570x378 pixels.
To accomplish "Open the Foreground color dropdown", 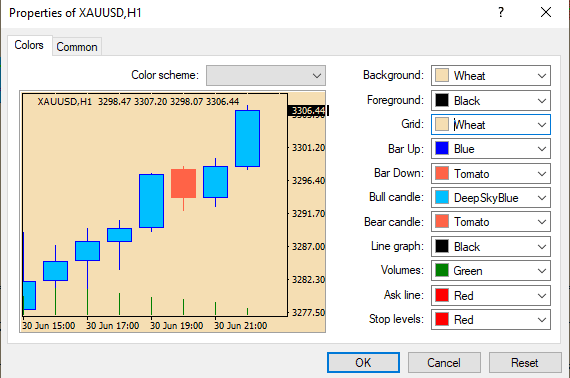I will click(491, 101).
